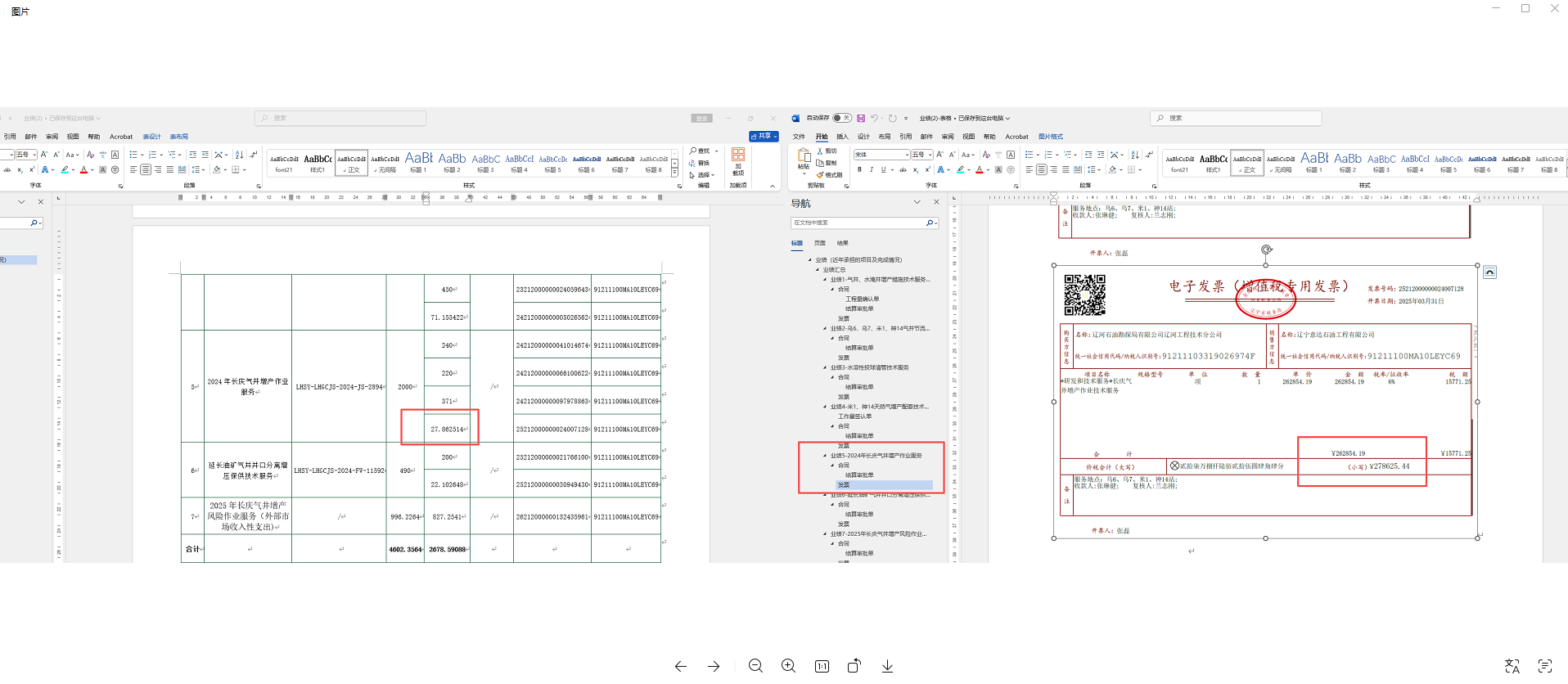This screenshot has height=684, width=1568.
Task: Open the translate tool in the viewer
Action: coord(1512,666)
